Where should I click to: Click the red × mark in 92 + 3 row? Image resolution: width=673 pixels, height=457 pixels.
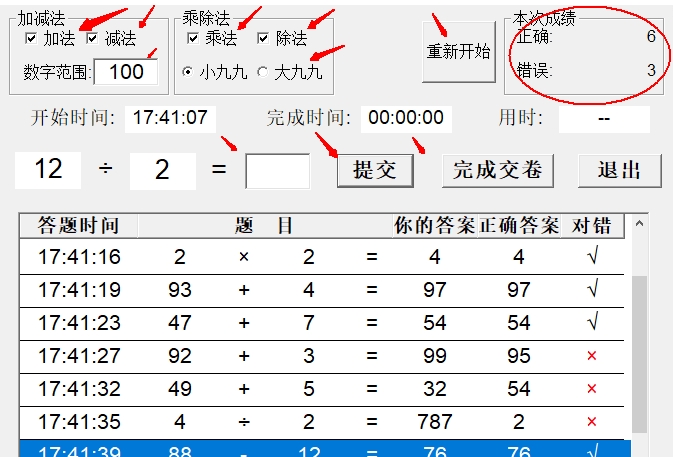pos(592,356)
